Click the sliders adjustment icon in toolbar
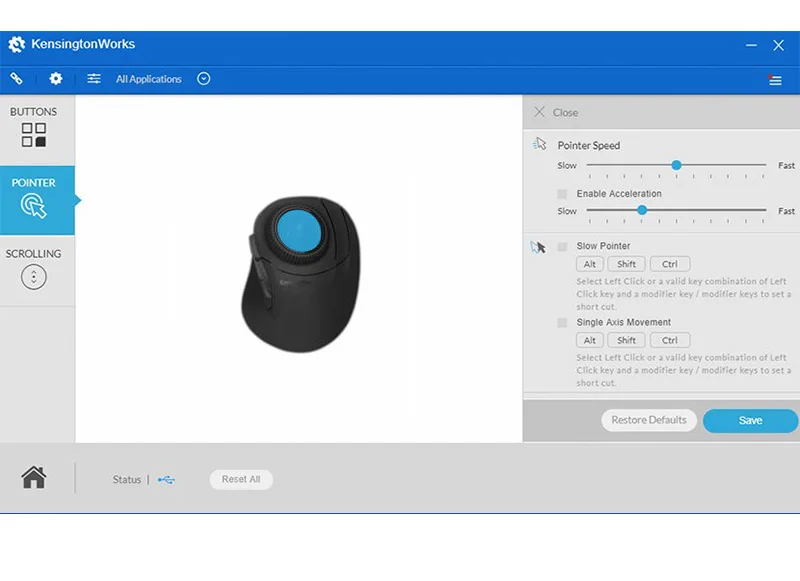800x581 pixels. click(x=94, y=79)
